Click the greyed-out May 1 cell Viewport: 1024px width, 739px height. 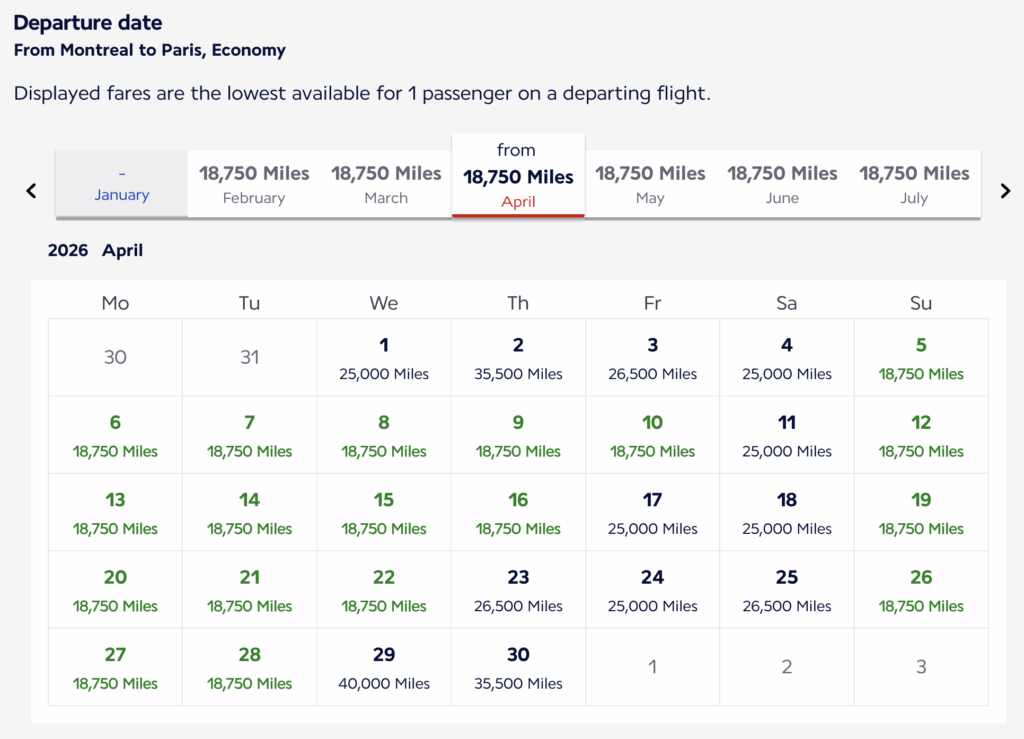tap(652, 667)
